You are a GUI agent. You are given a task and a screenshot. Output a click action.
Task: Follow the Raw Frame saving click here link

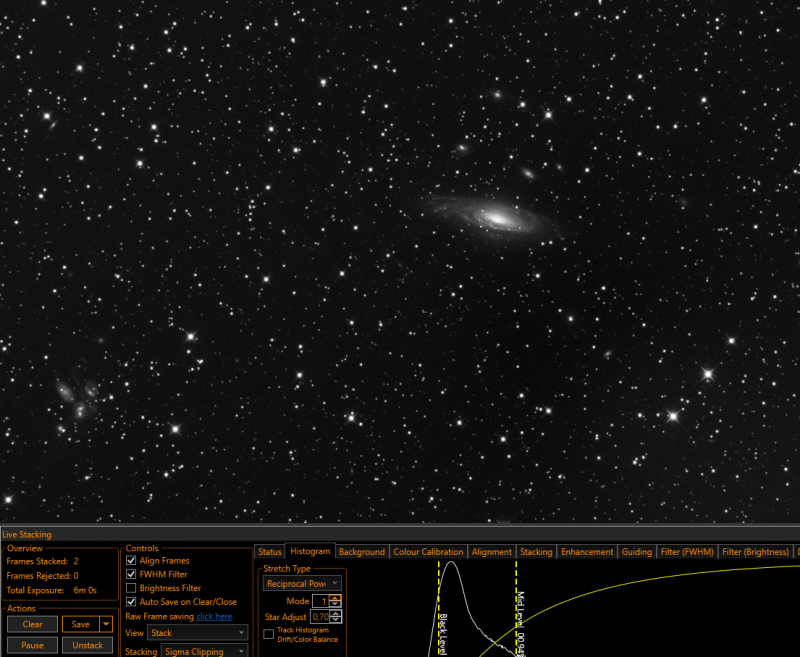click(214, 616)
